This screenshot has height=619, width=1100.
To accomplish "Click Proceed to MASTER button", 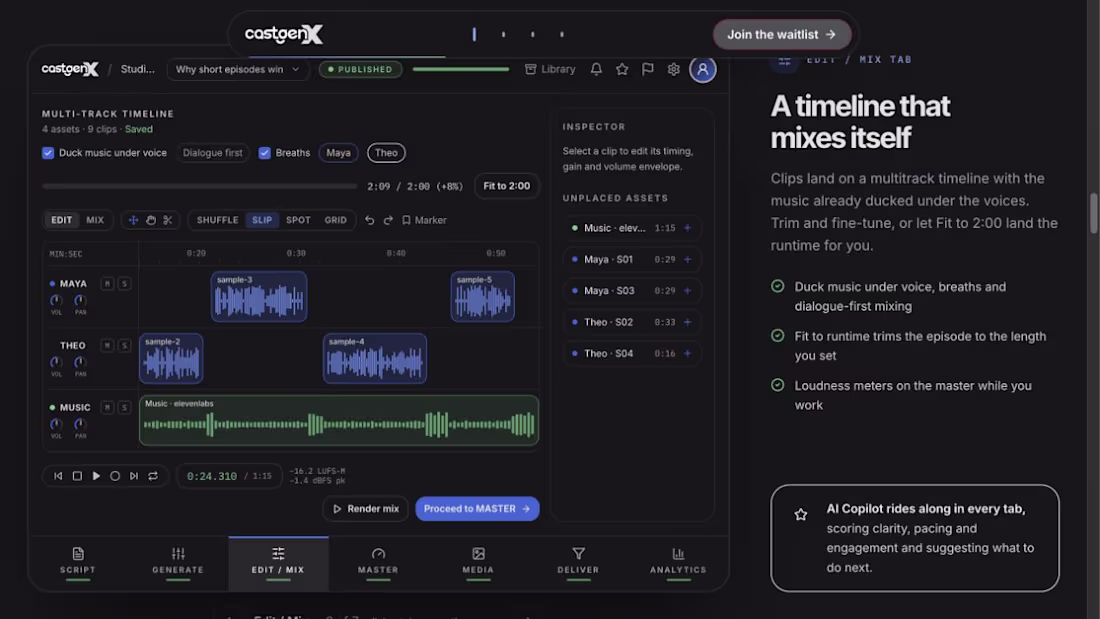I will click(x=477, y=509).
